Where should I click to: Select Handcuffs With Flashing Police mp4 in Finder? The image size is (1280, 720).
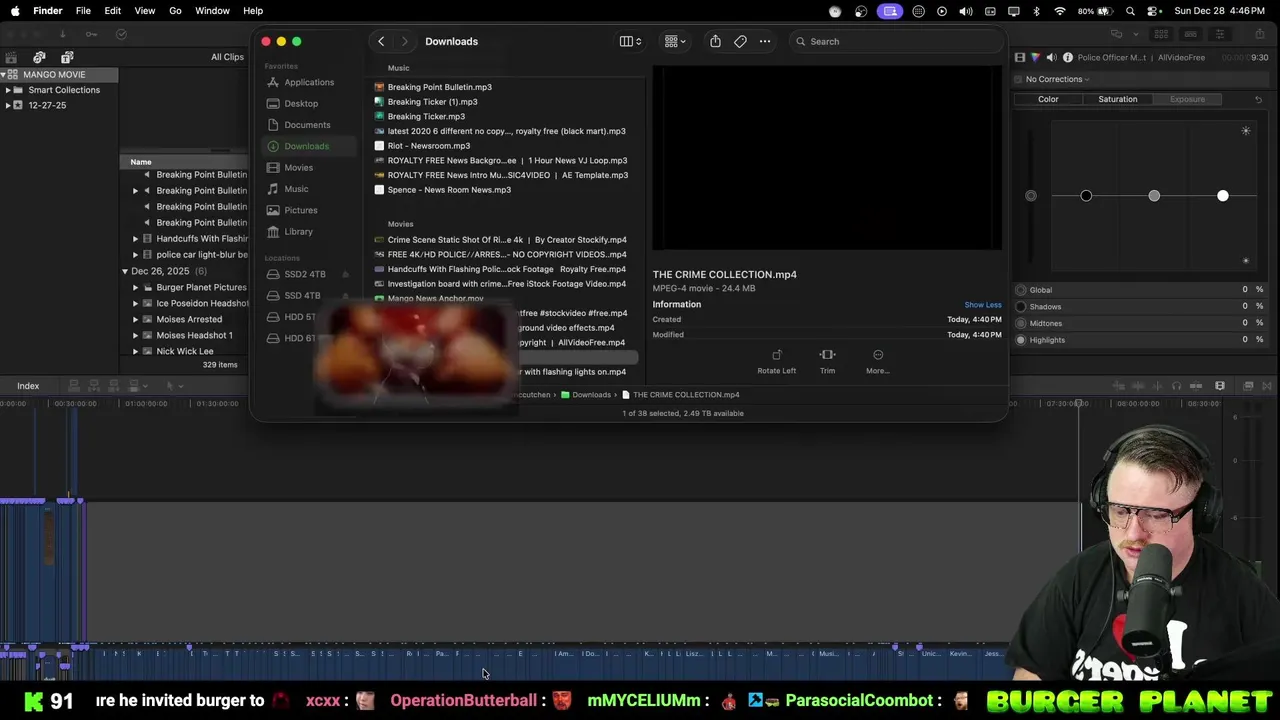506,269
